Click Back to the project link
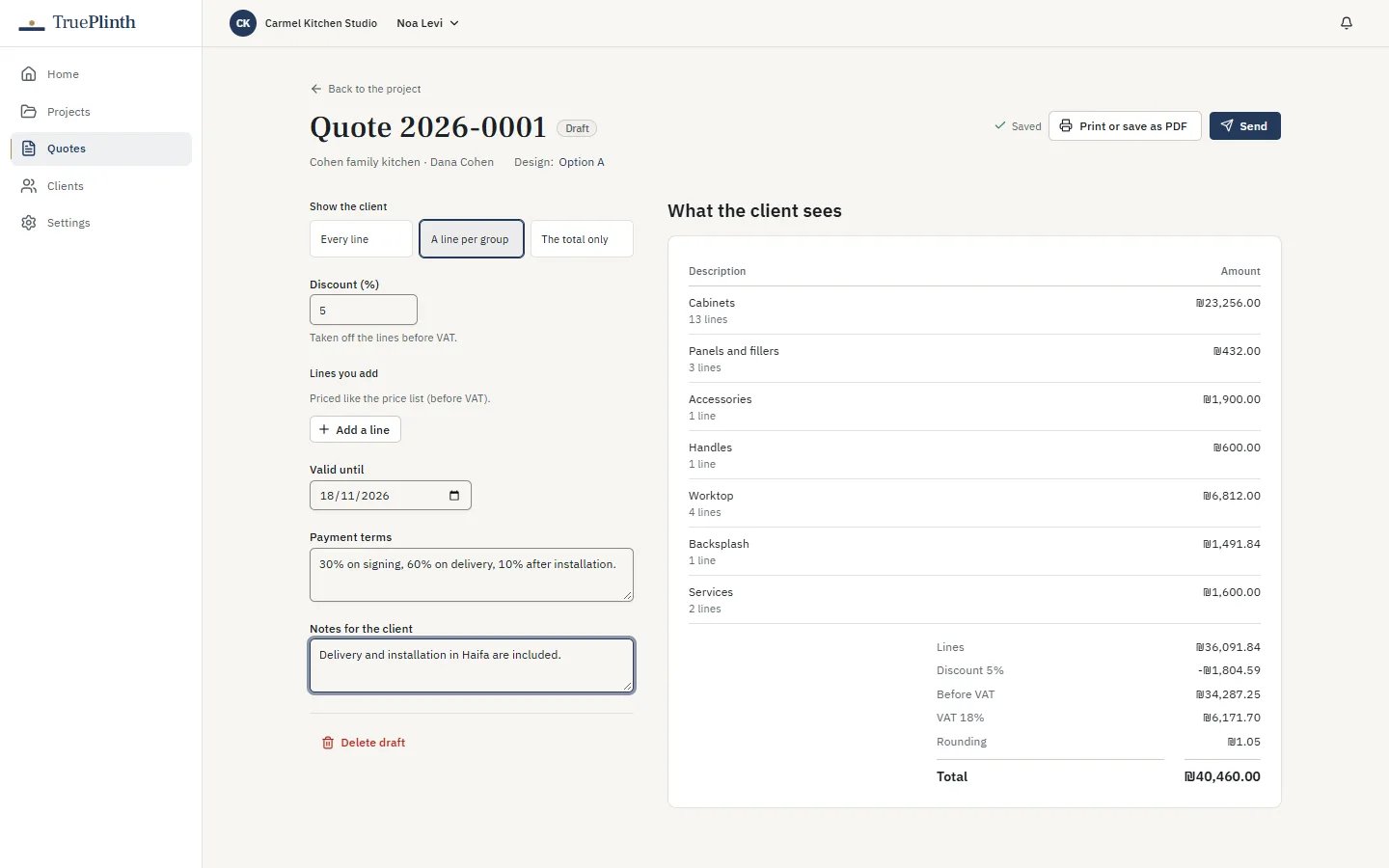 click(x=366, y=89)
